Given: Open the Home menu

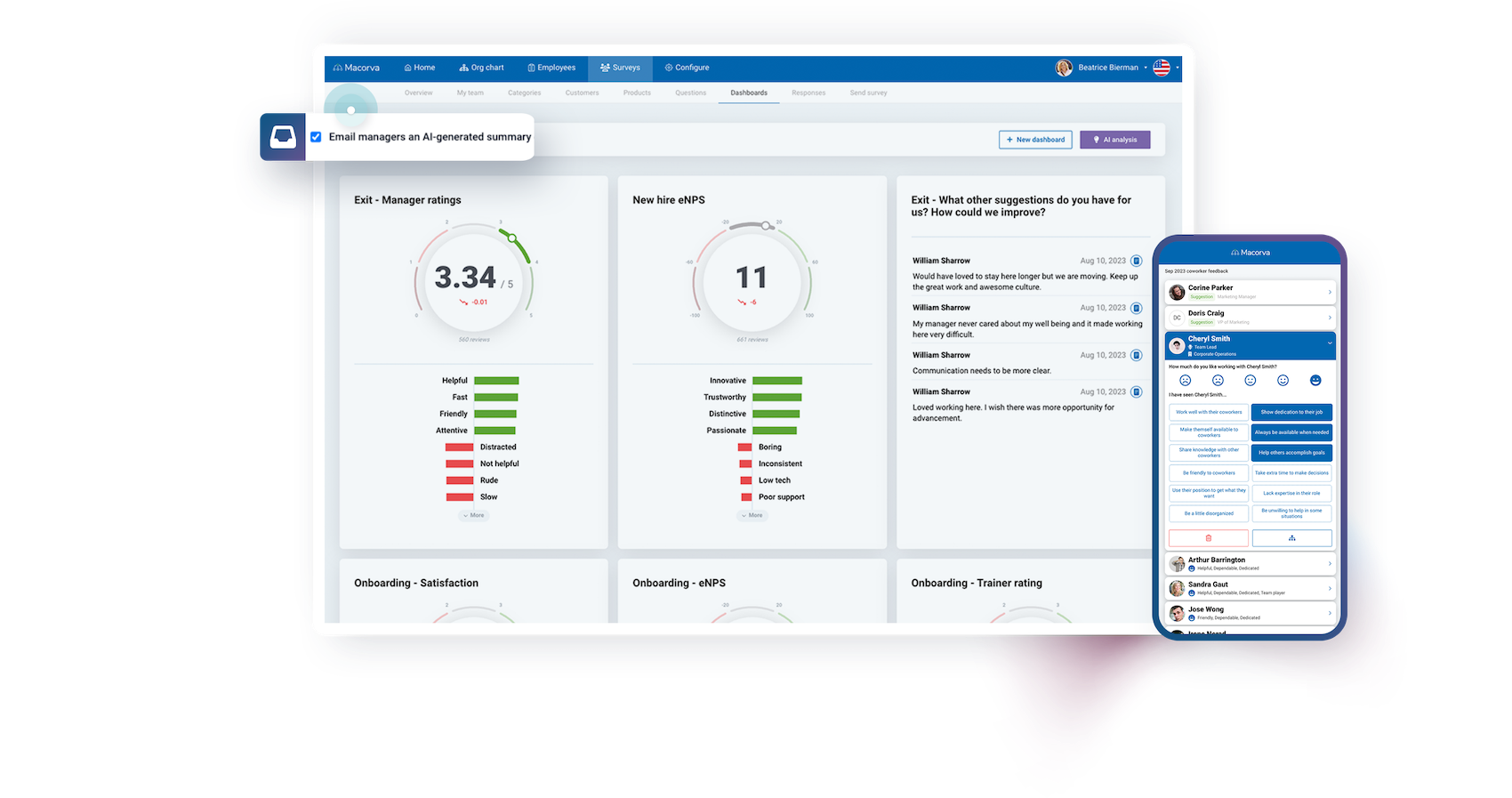Looking at the screenshot, I should pos(420,68).
